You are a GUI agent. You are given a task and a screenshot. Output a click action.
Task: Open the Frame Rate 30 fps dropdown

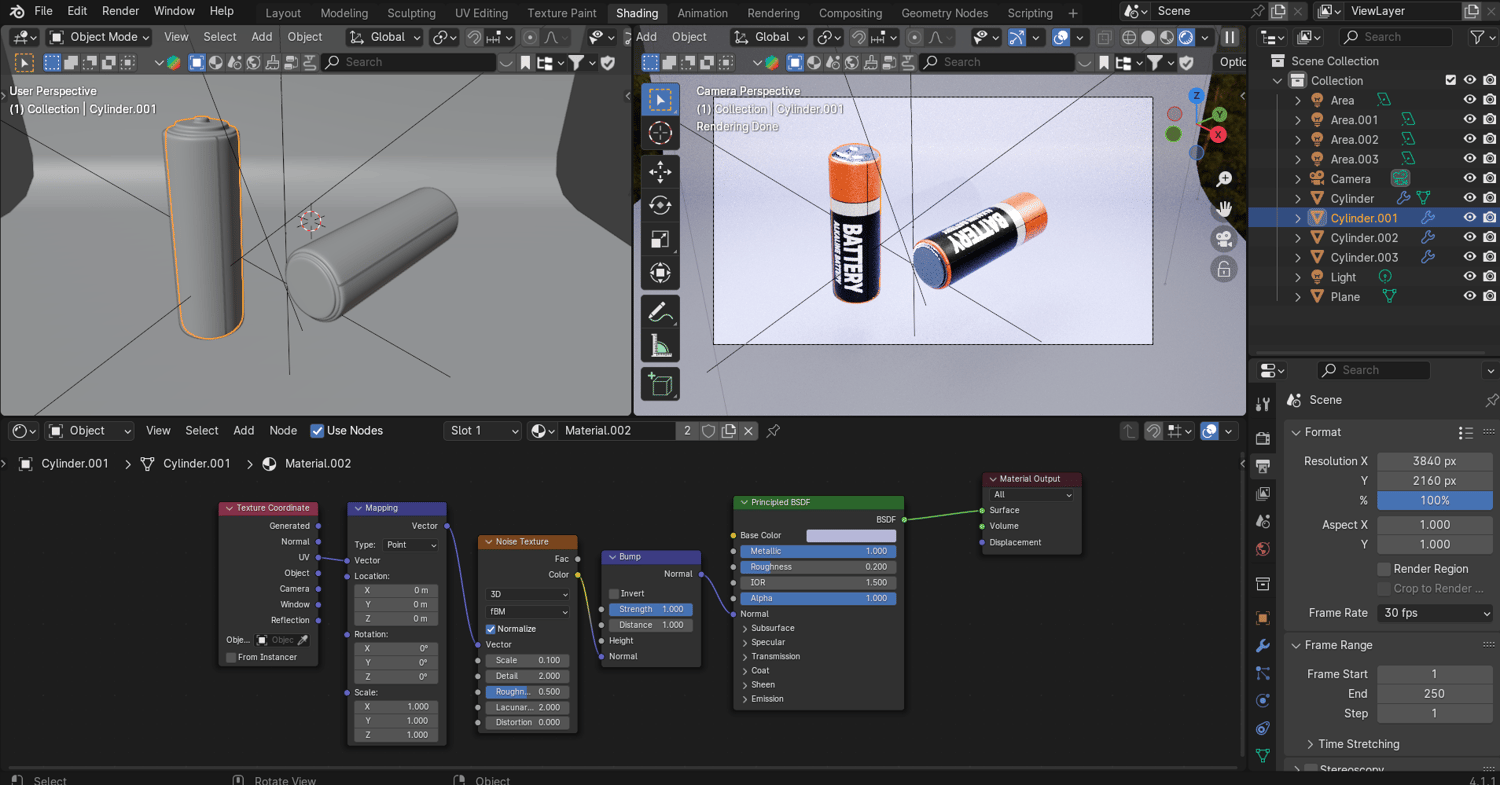point(1435,613)
